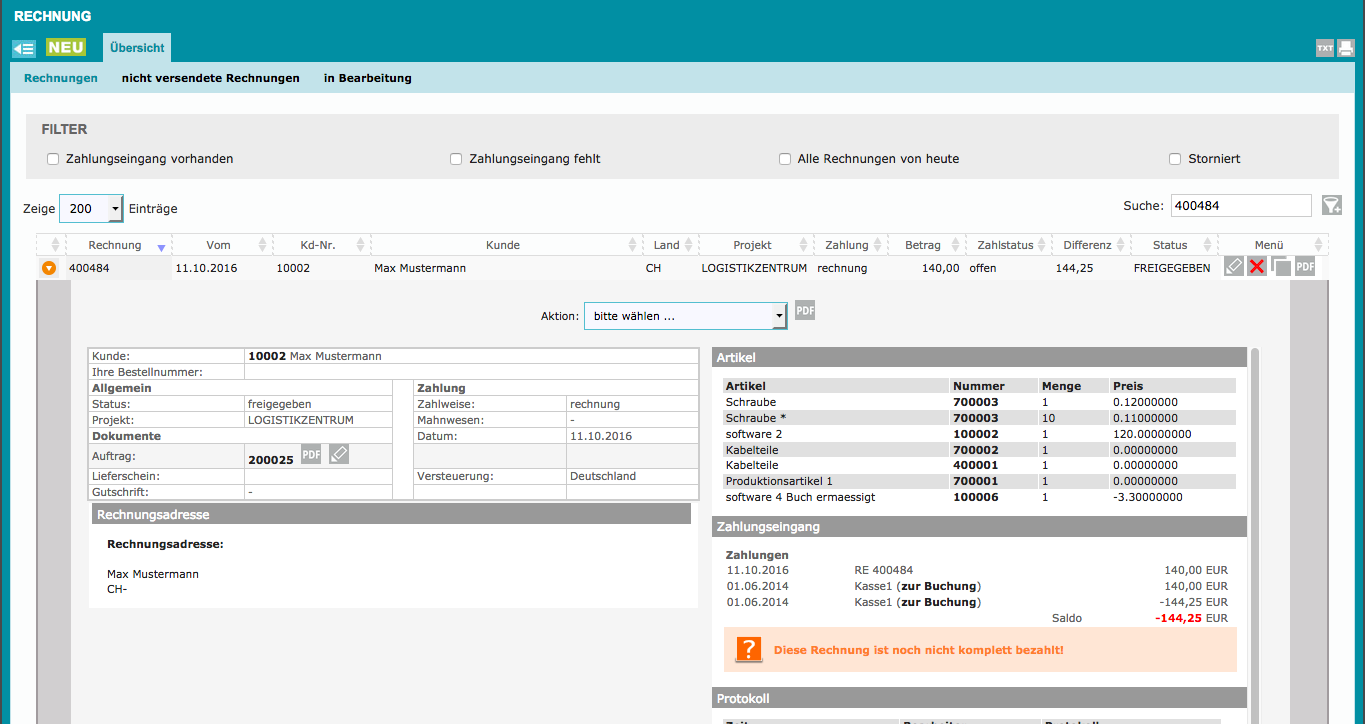Click the funnel filter icon beside search
The image size is (1365, 724).
[x=1331, y=205]
